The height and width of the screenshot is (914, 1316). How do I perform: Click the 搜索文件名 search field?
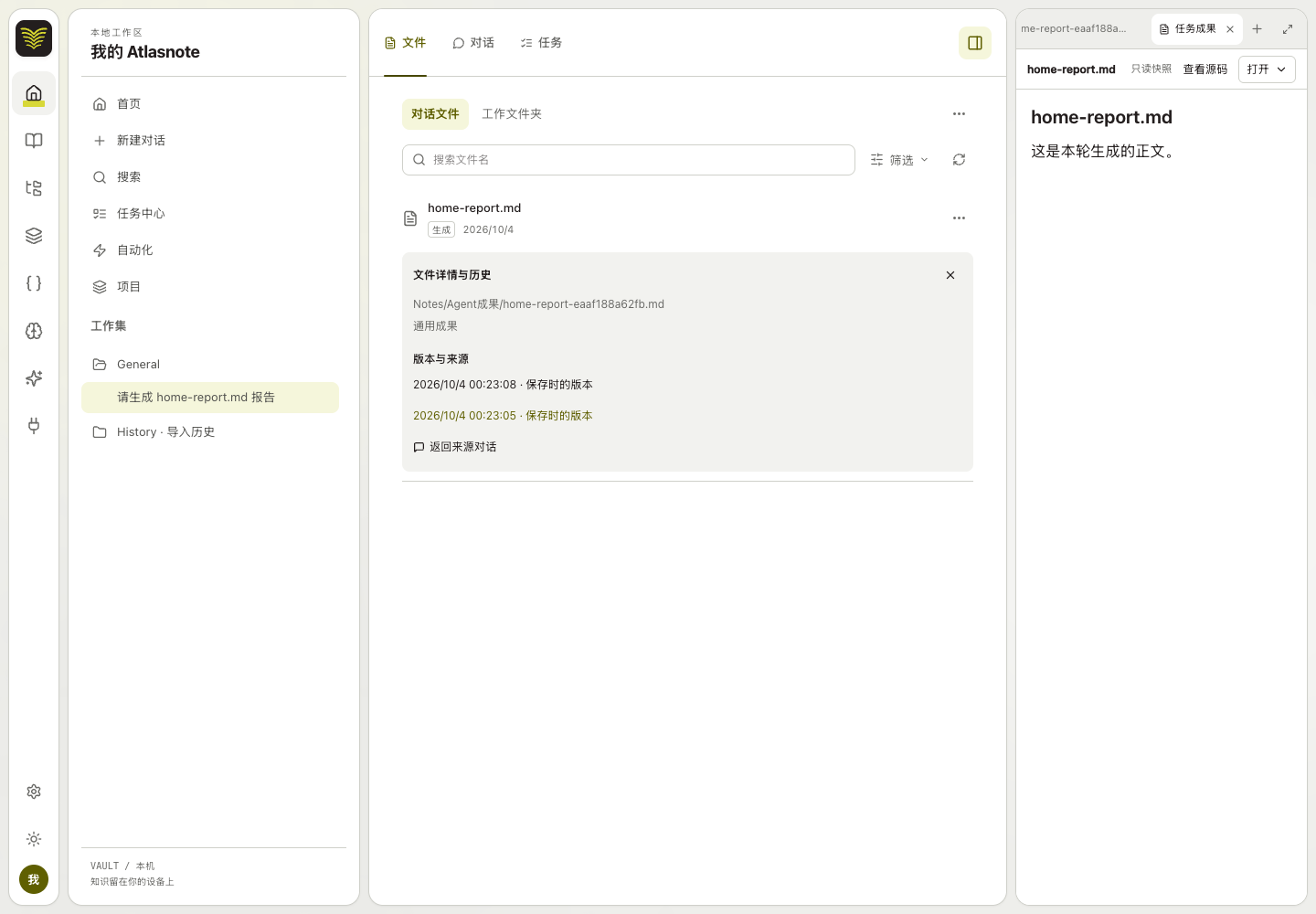point(629,160)
